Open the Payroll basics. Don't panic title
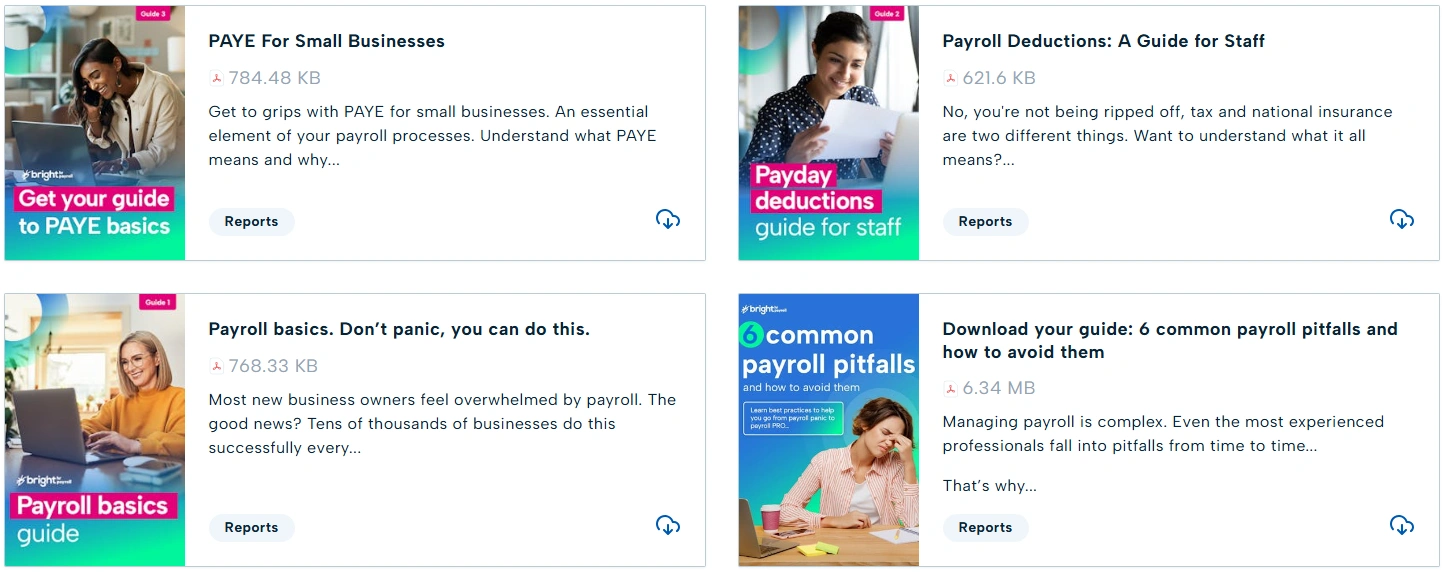This screenshot has width=1444, height=572. [x=399, y=329]
